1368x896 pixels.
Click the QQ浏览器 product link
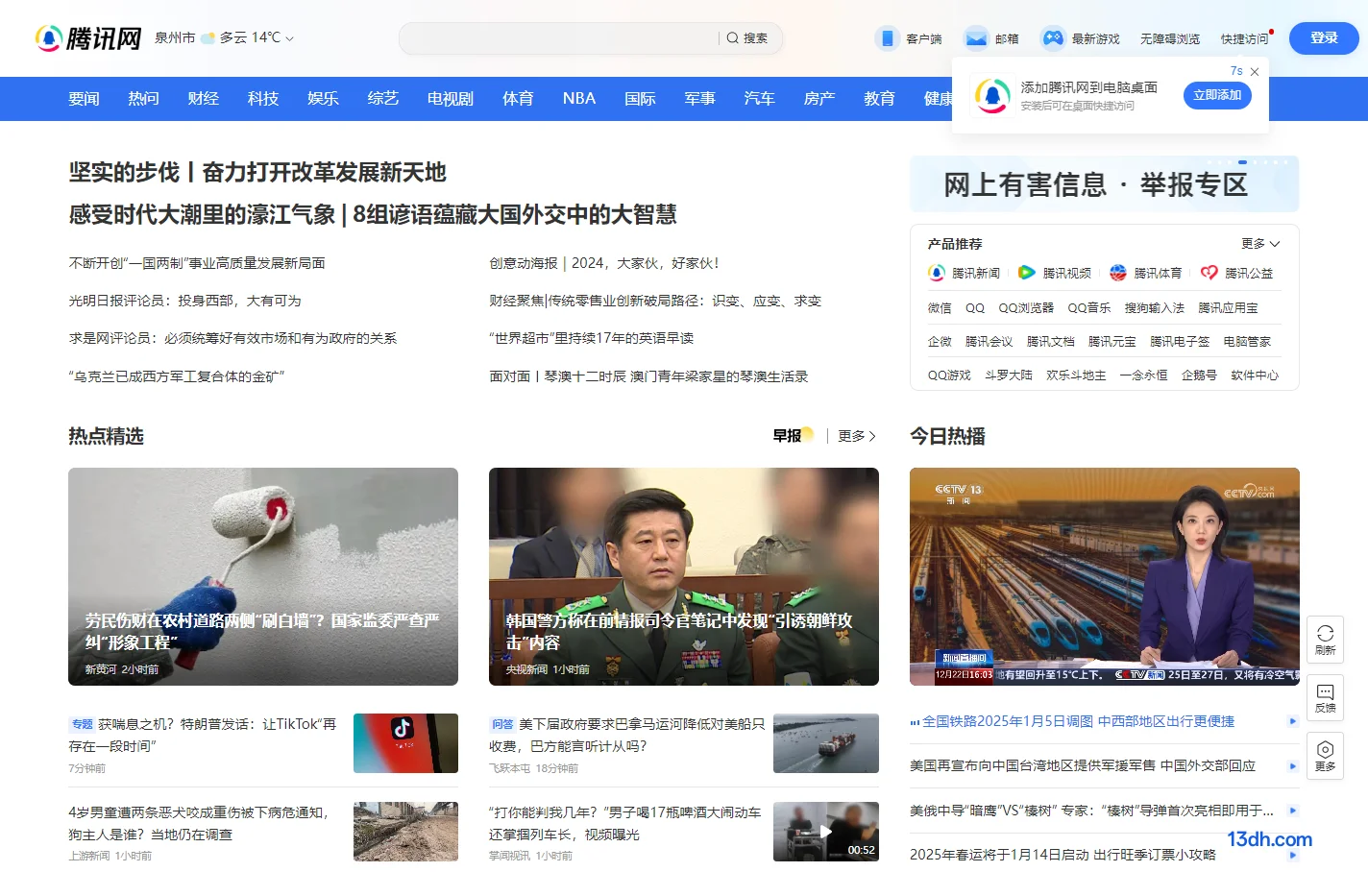(1026, 308)
